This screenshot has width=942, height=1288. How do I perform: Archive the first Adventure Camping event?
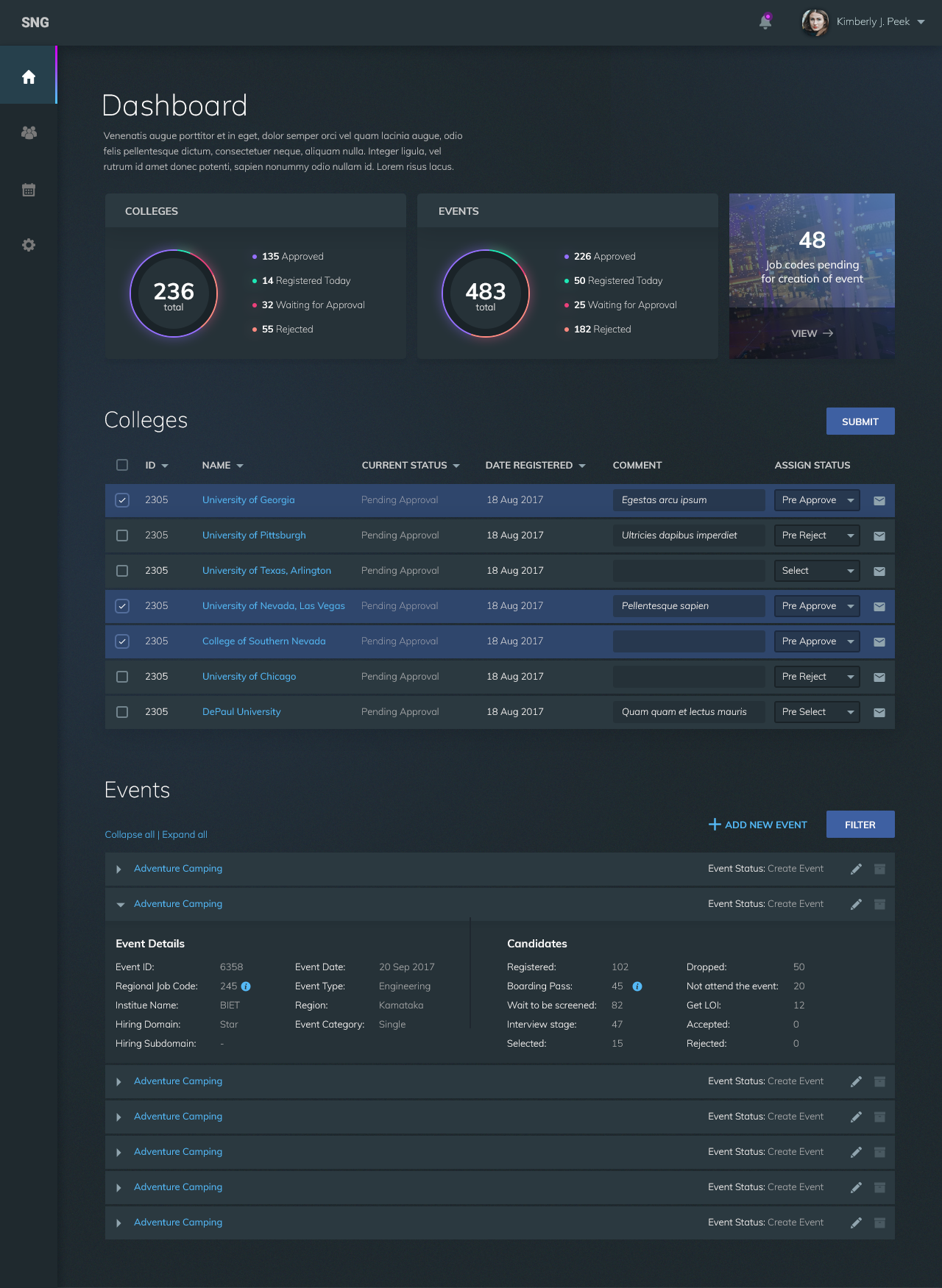(879, 869)
